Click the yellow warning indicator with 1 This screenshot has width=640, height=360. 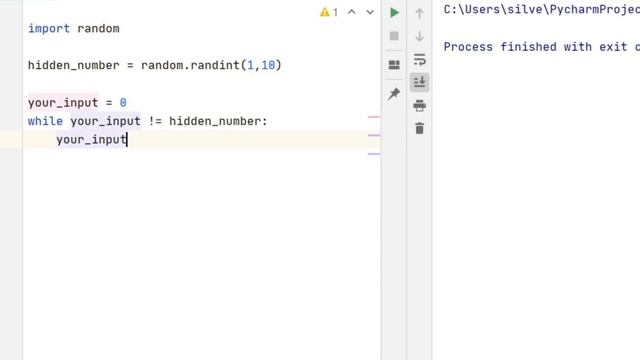pos(329,12)
